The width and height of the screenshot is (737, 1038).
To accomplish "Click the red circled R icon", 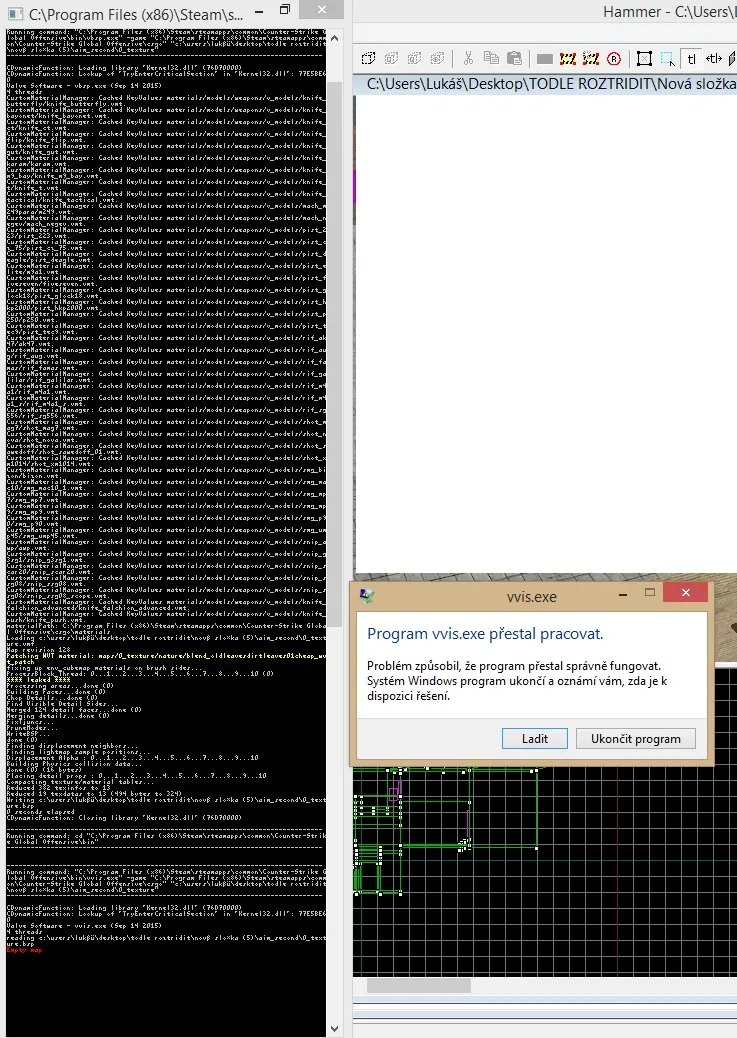I will pos(614,60).
